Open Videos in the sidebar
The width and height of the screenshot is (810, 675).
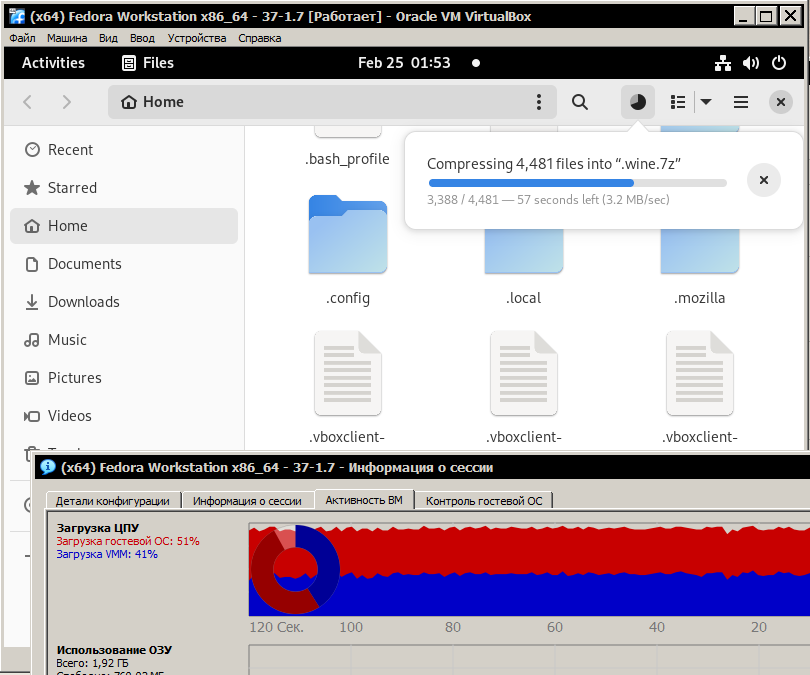pyautogui.click(x=124, y=416)
